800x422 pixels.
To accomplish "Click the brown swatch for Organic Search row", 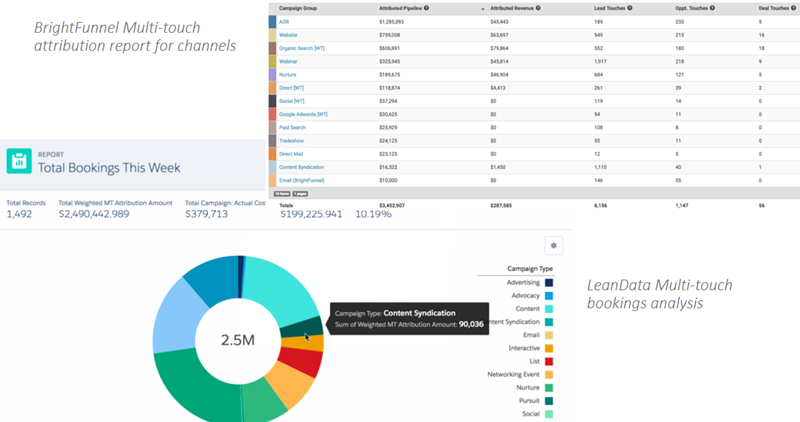I will [x=272, y=48].
